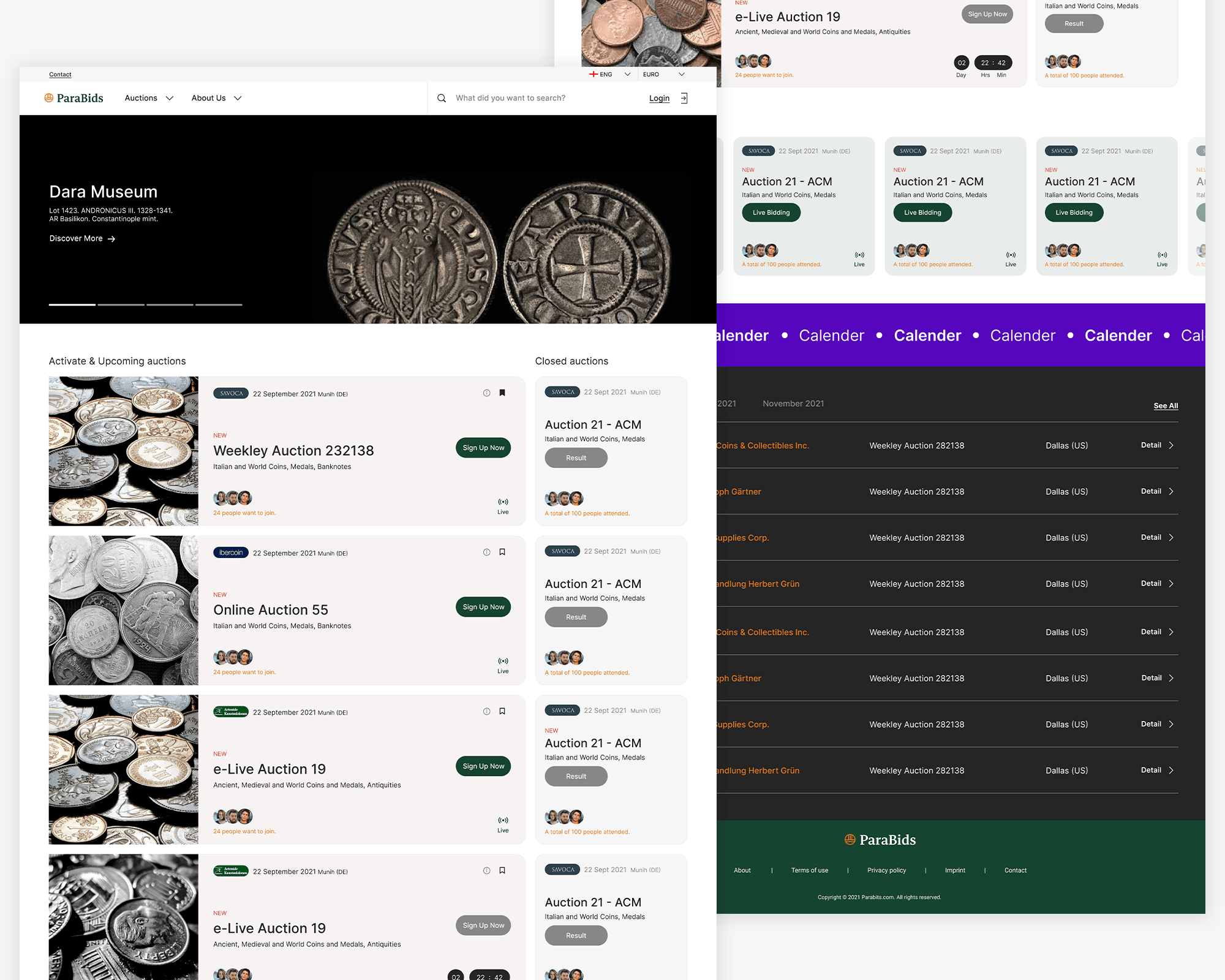Open Privacy policy in footer
This screenshot has width=1225, height=980.
pos(886,870)
